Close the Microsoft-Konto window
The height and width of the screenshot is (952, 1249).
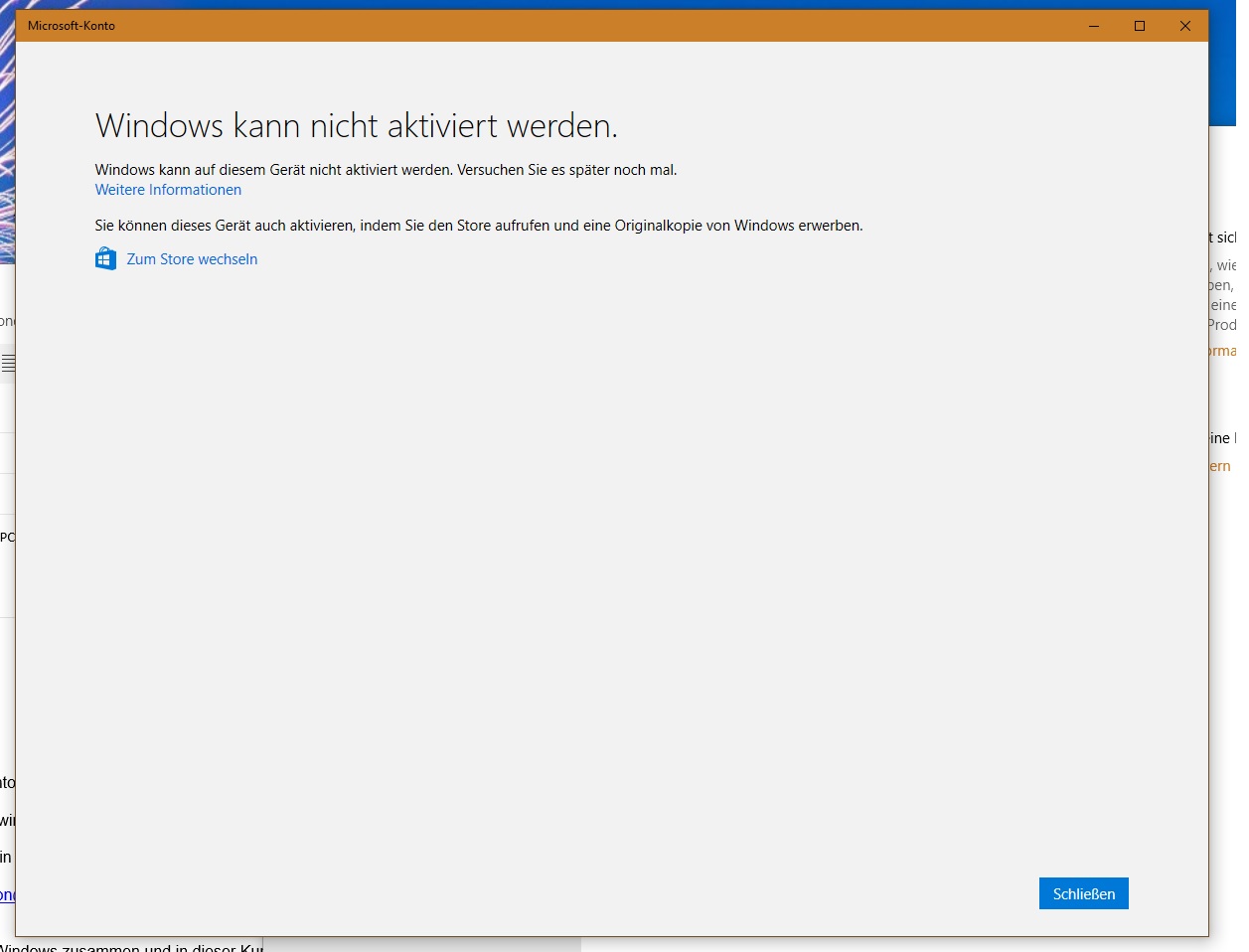tap(1185, 26)
